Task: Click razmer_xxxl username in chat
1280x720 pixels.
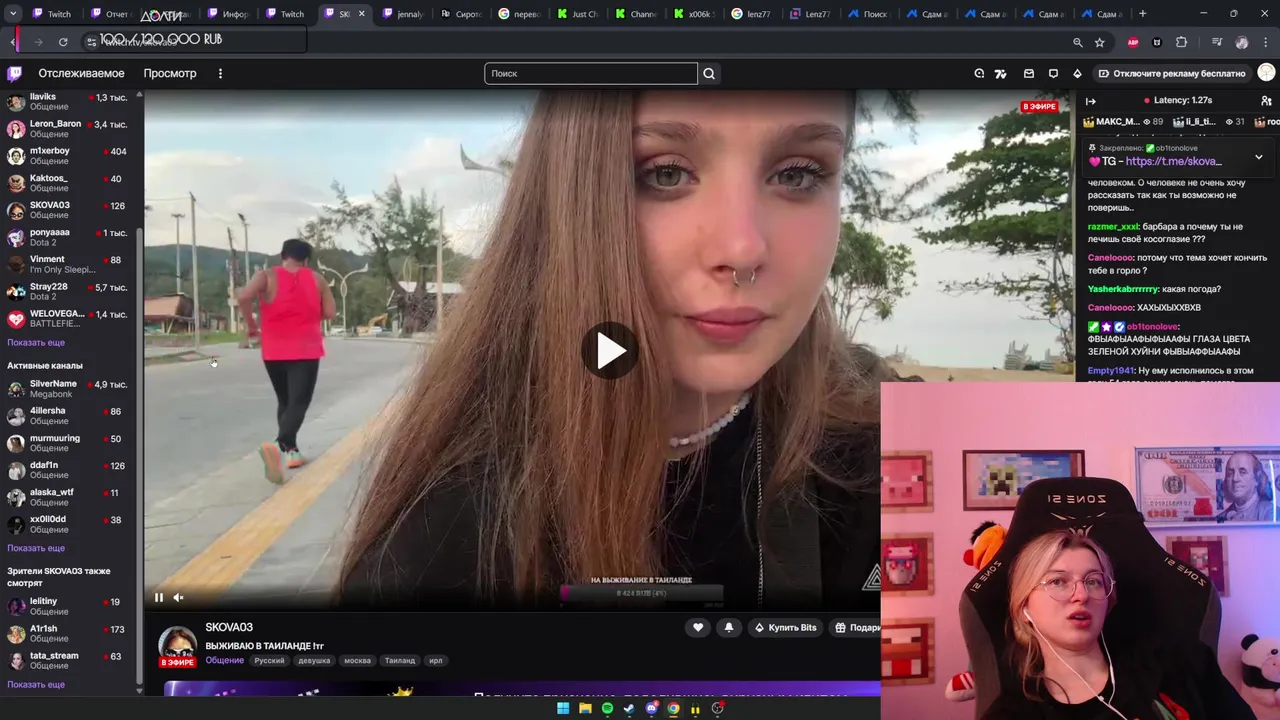Action: tap(1112, 227)
